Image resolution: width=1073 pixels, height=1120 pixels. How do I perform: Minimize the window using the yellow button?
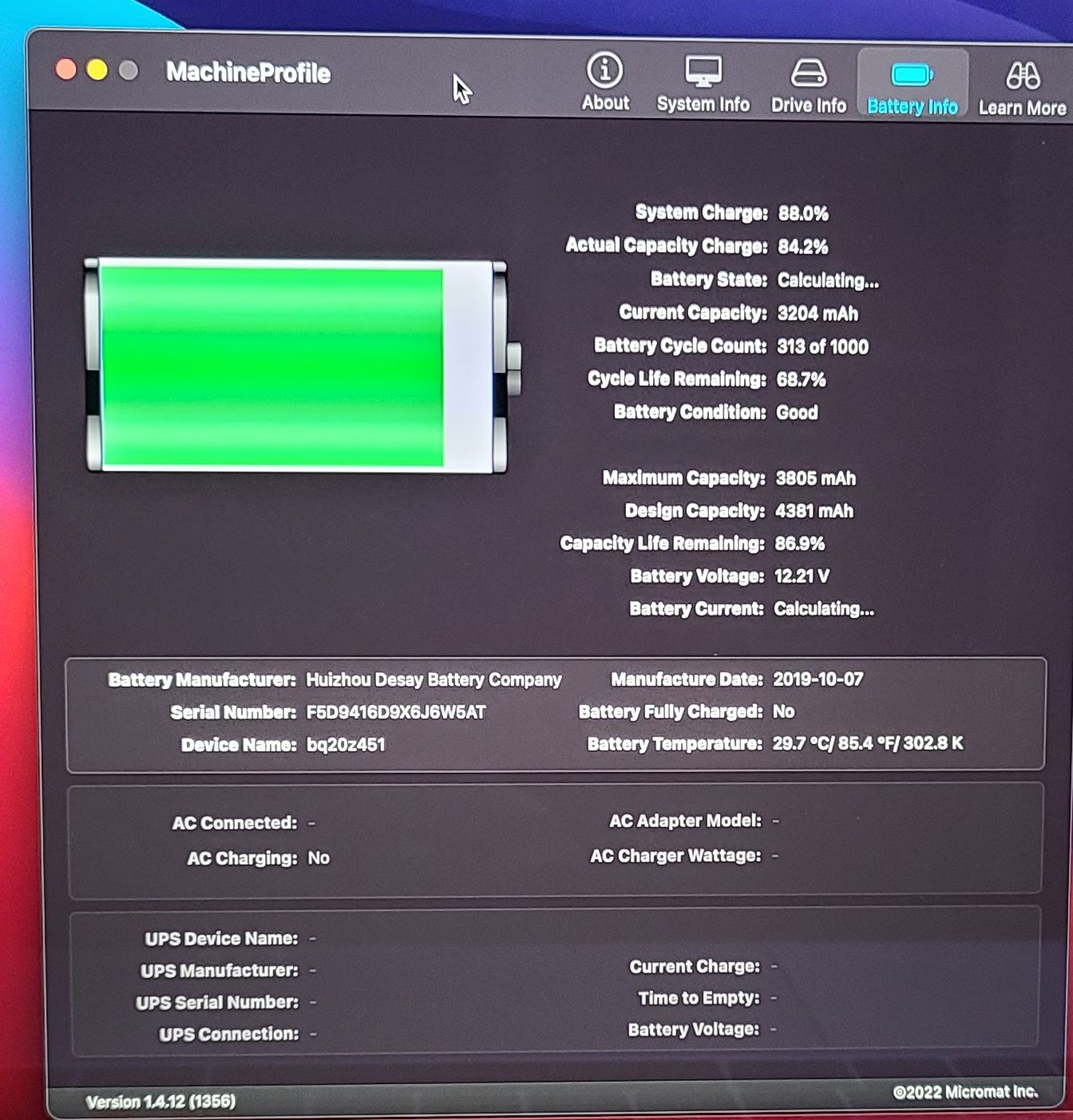click(x=97, y=70)
